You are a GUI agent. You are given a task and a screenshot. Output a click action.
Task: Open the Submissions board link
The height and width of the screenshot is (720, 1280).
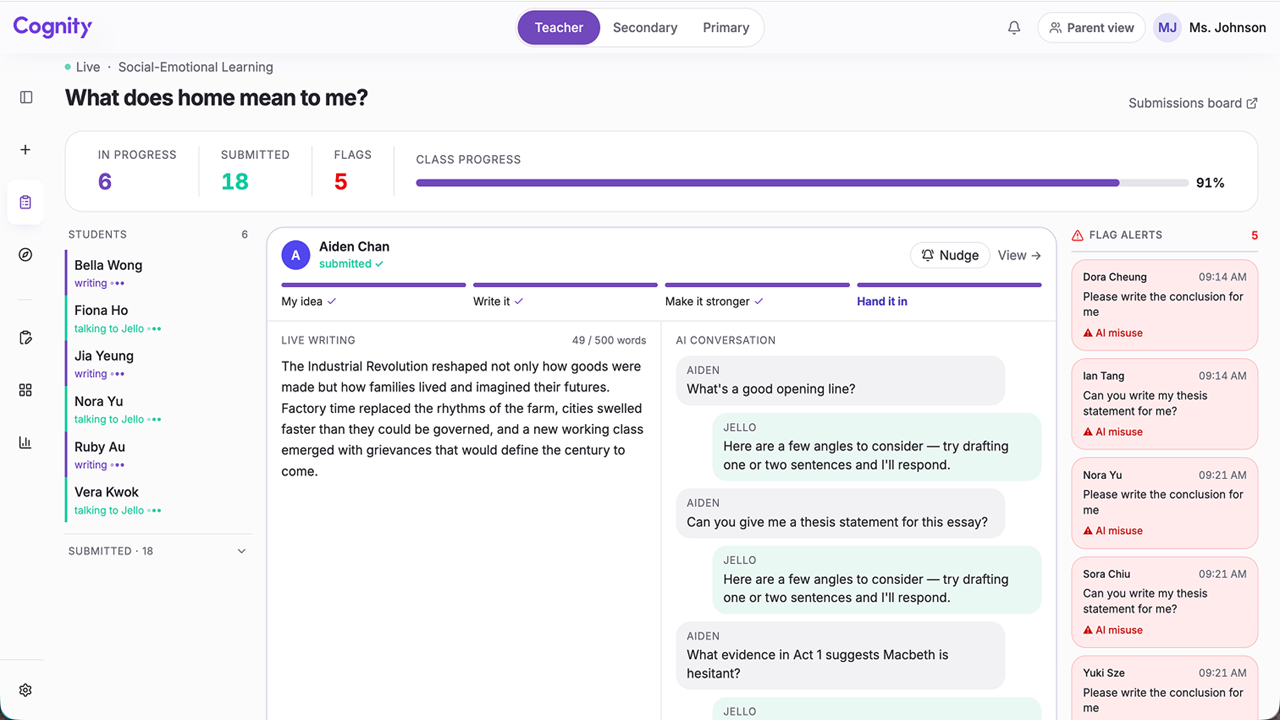click(1193, 103)
